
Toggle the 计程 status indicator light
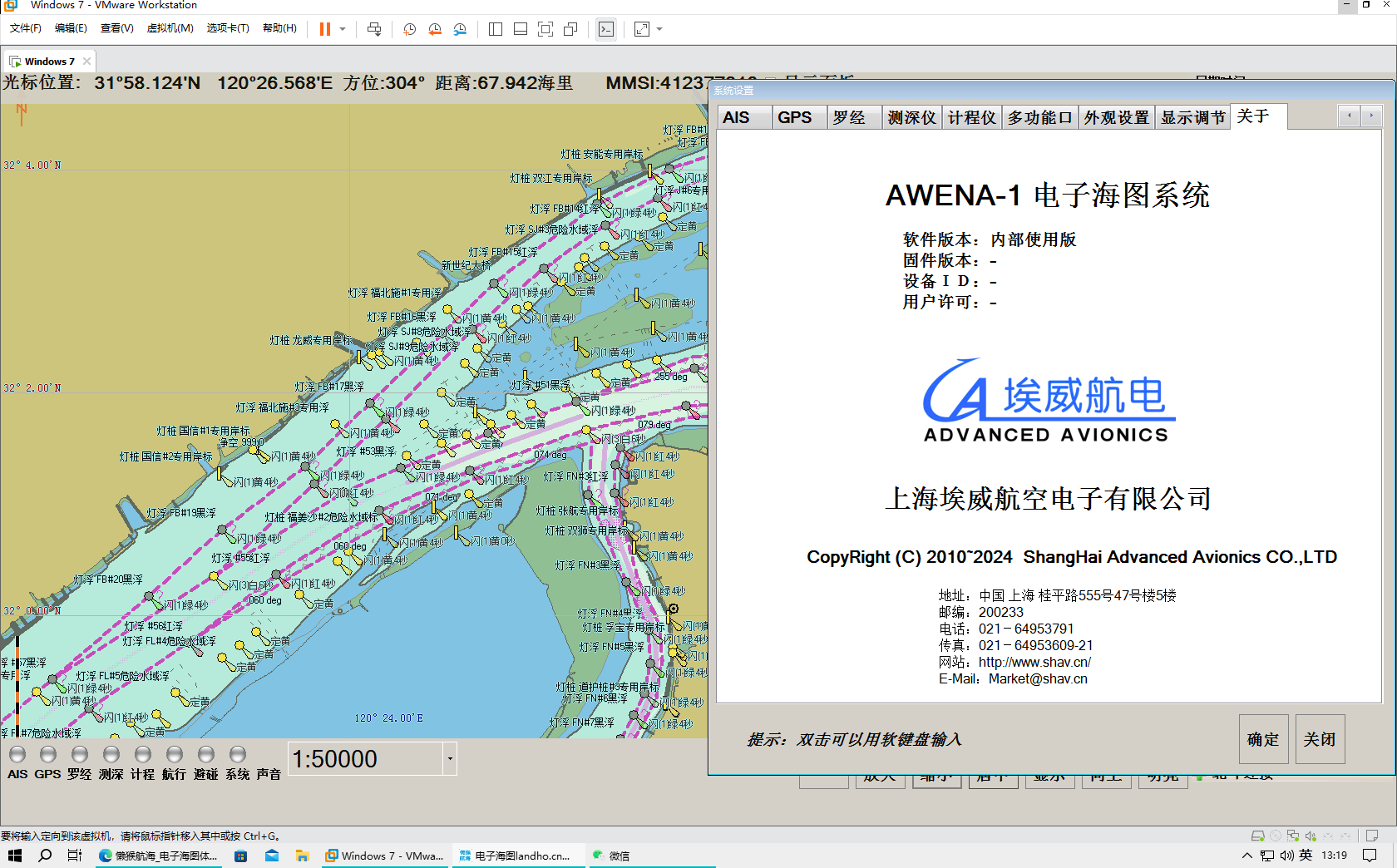(143, 754)
